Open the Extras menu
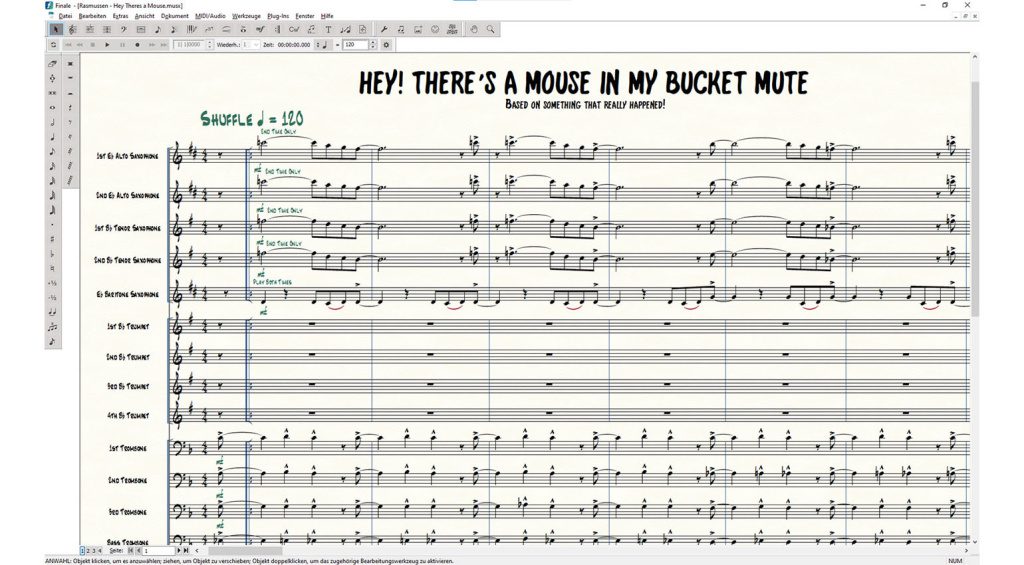 click(x=120, y=16)
